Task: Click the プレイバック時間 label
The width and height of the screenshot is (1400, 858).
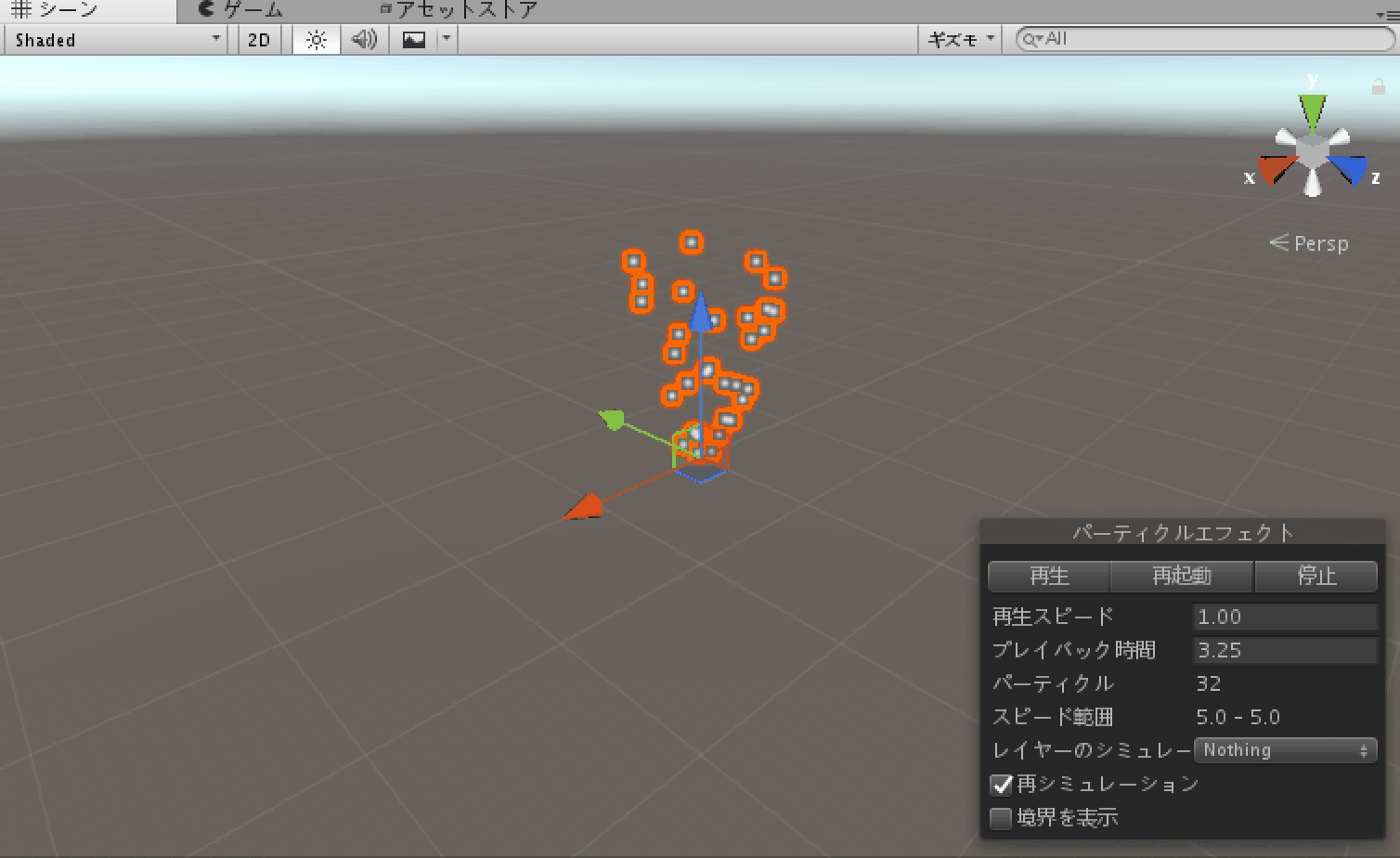Action: 1074,650
